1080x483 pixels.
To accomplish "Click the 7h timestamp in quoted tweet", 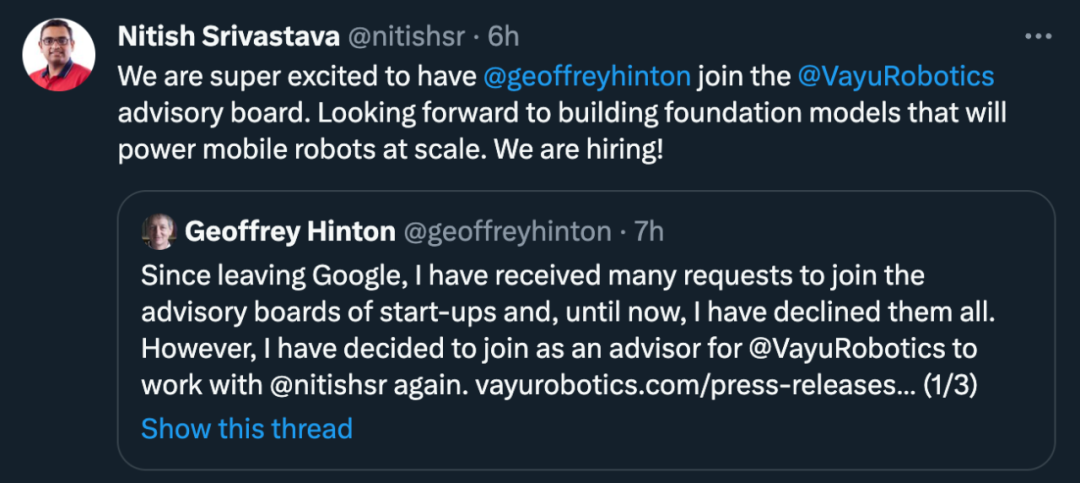I will click(649, 232).
